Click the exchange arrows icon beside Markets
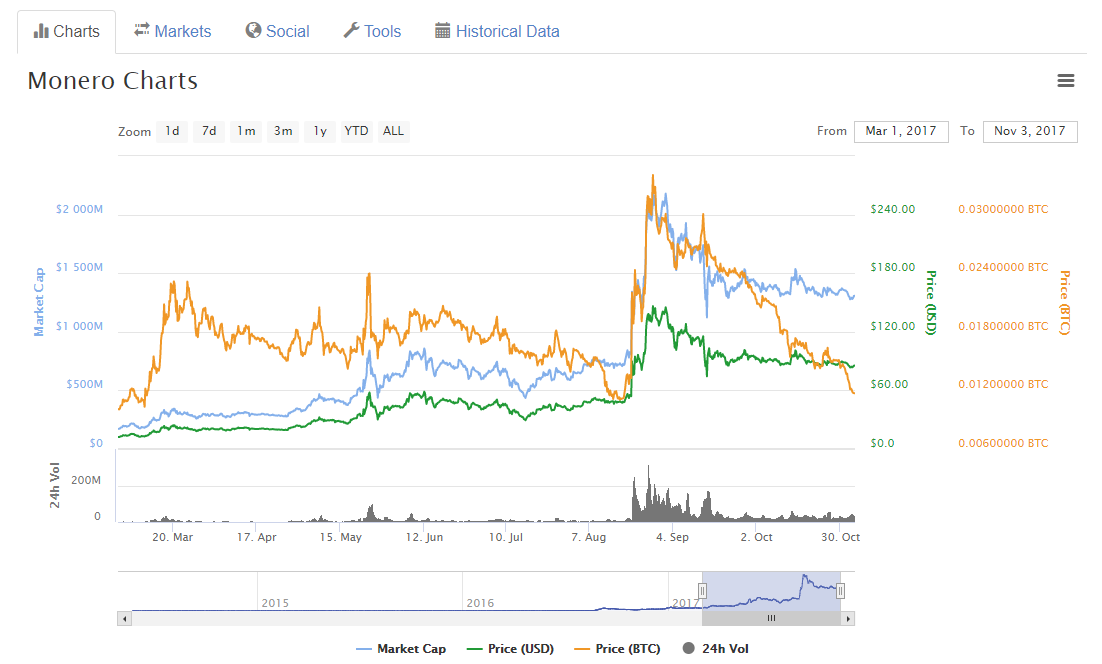This screenshot has width=1102, height=664. 142,30
